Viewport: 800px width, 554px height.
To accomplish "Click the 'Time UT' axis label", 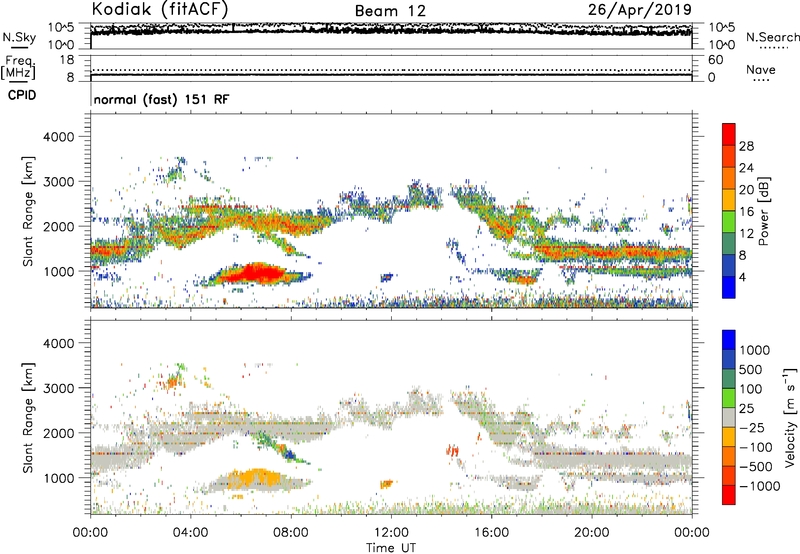I will pyautogui.click(x=391, y=548).
